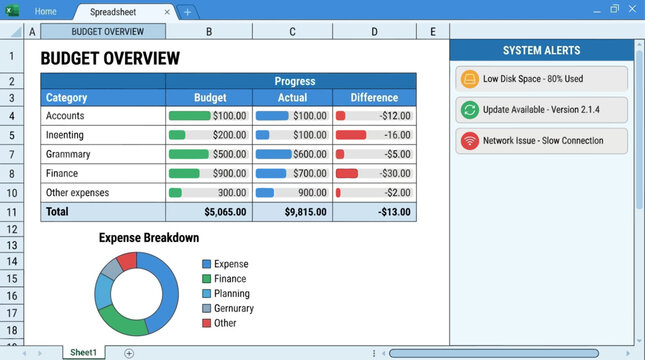This screenshot has height=360, width=645.
Task: Select row 1 header
Action: [12, 56]
